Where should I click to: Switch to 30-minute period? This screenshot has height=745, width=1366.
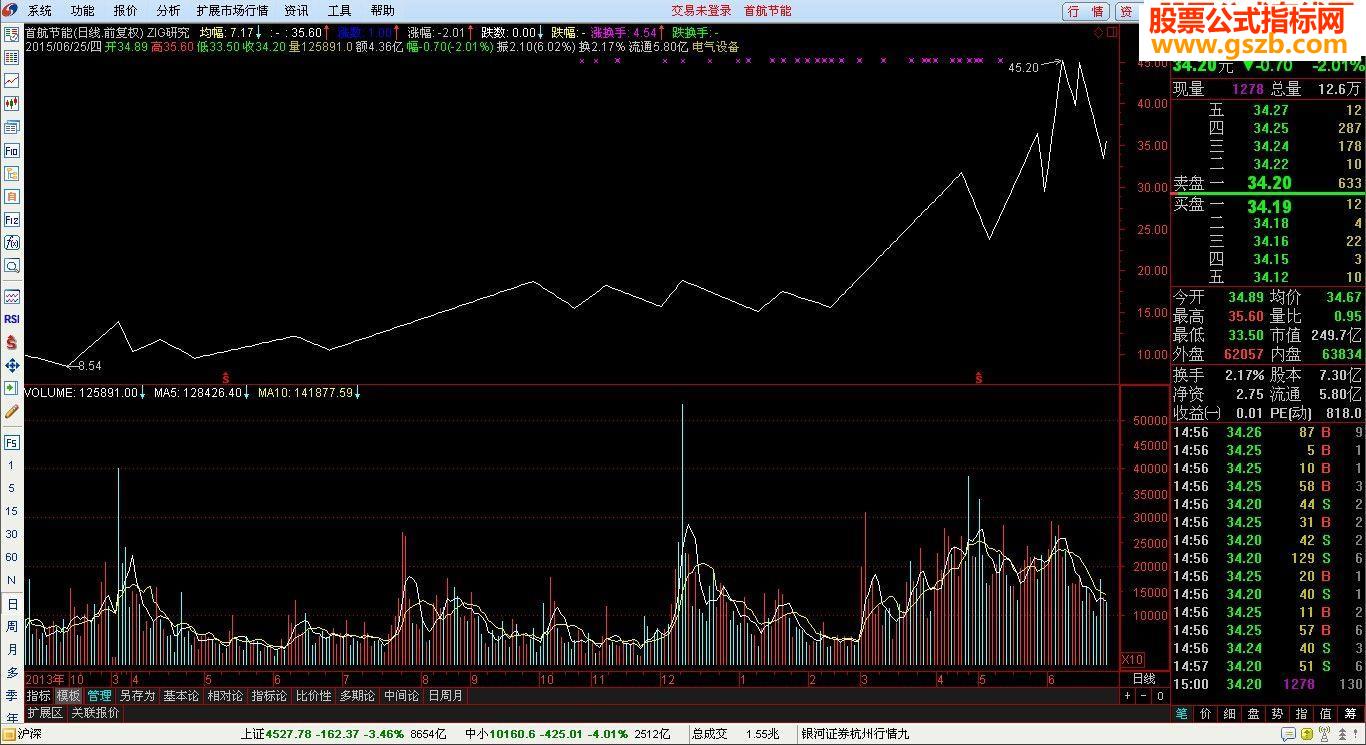[x=12, y=535]
